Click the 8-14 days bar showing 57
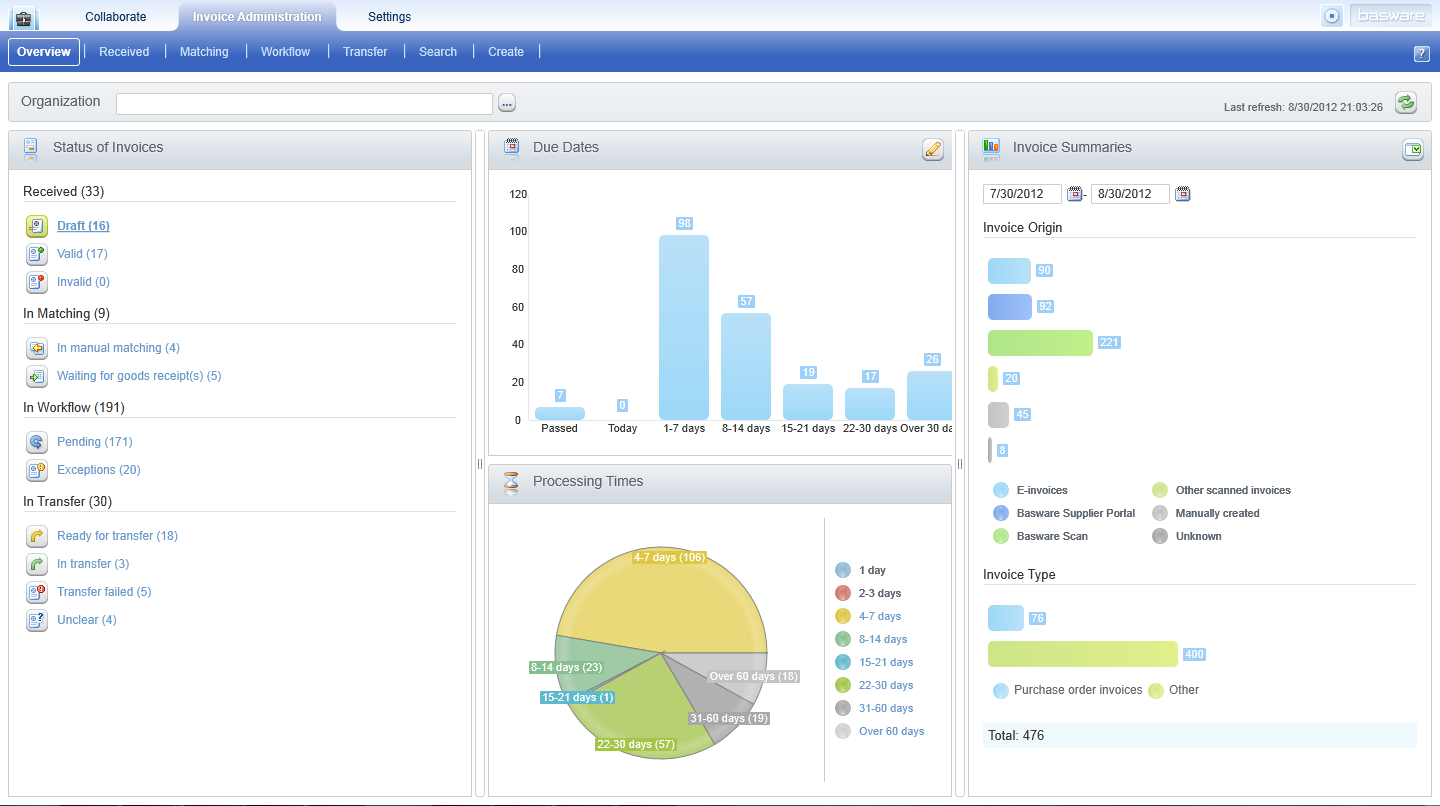Viewport: 1440px width, 806px height. [x=746, y=367]
